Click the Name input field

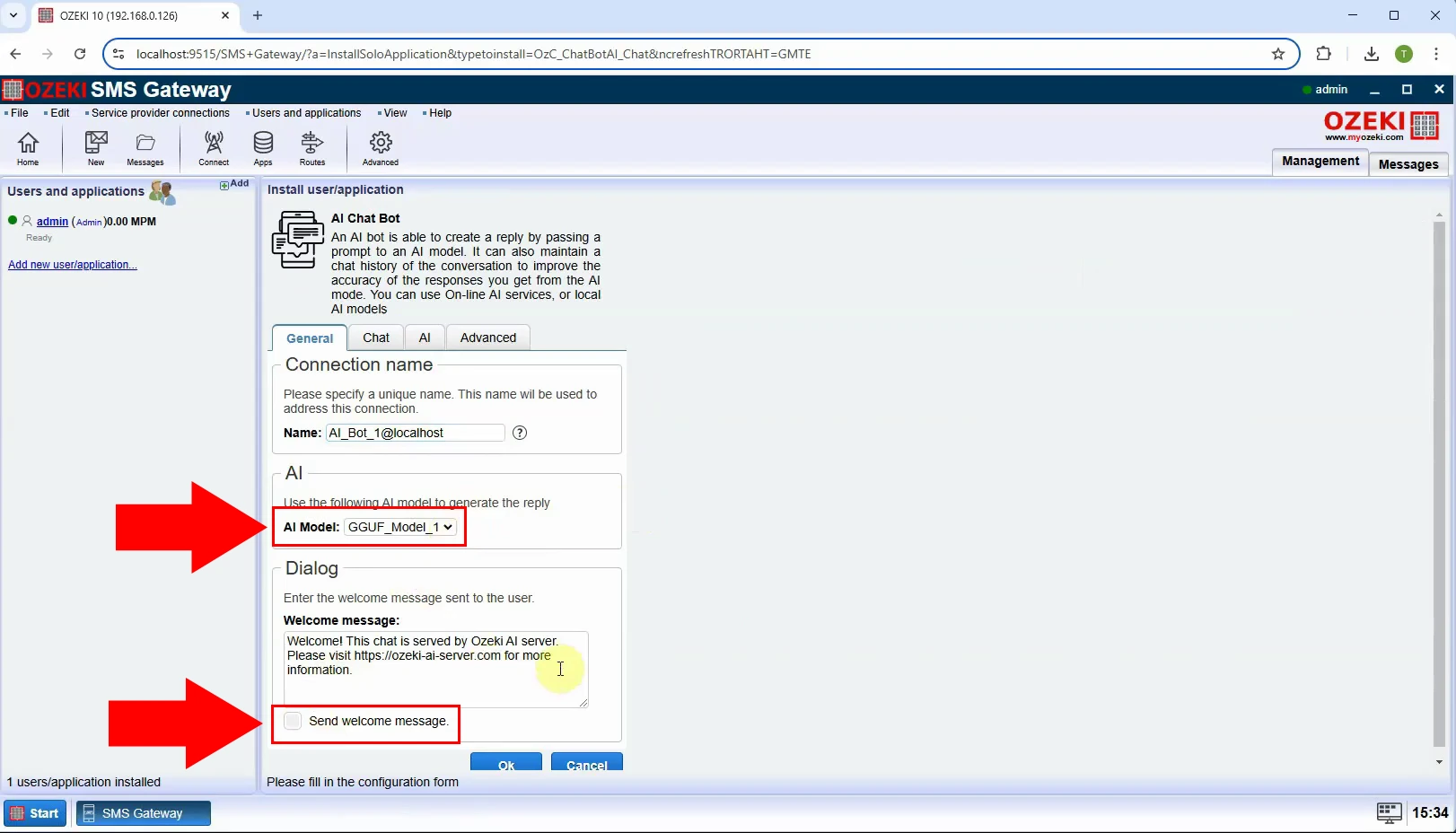[416, 433]
